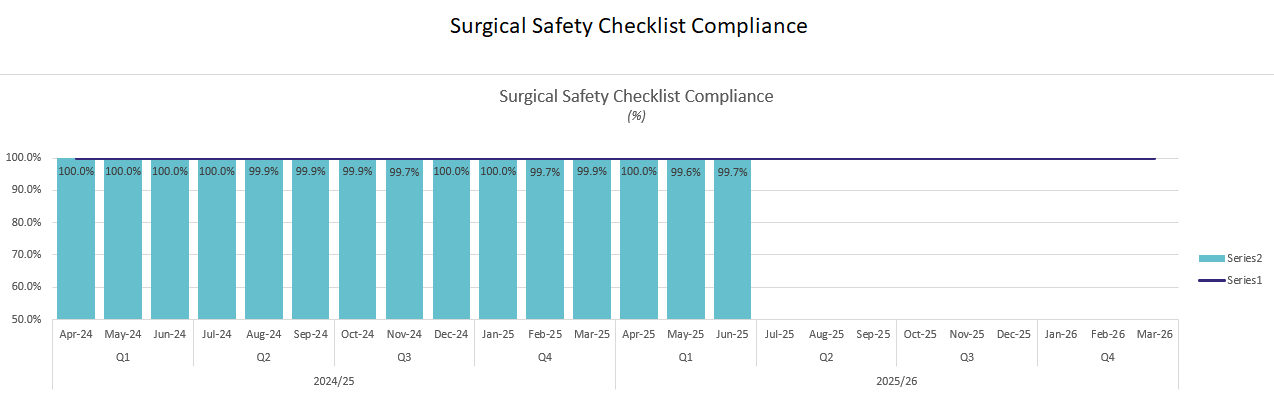Image resolution: width=1274 pixels, height=393 pixels.
Task: Select the Jun-25 bar labeled 99.7%
Action: [733, 239]
